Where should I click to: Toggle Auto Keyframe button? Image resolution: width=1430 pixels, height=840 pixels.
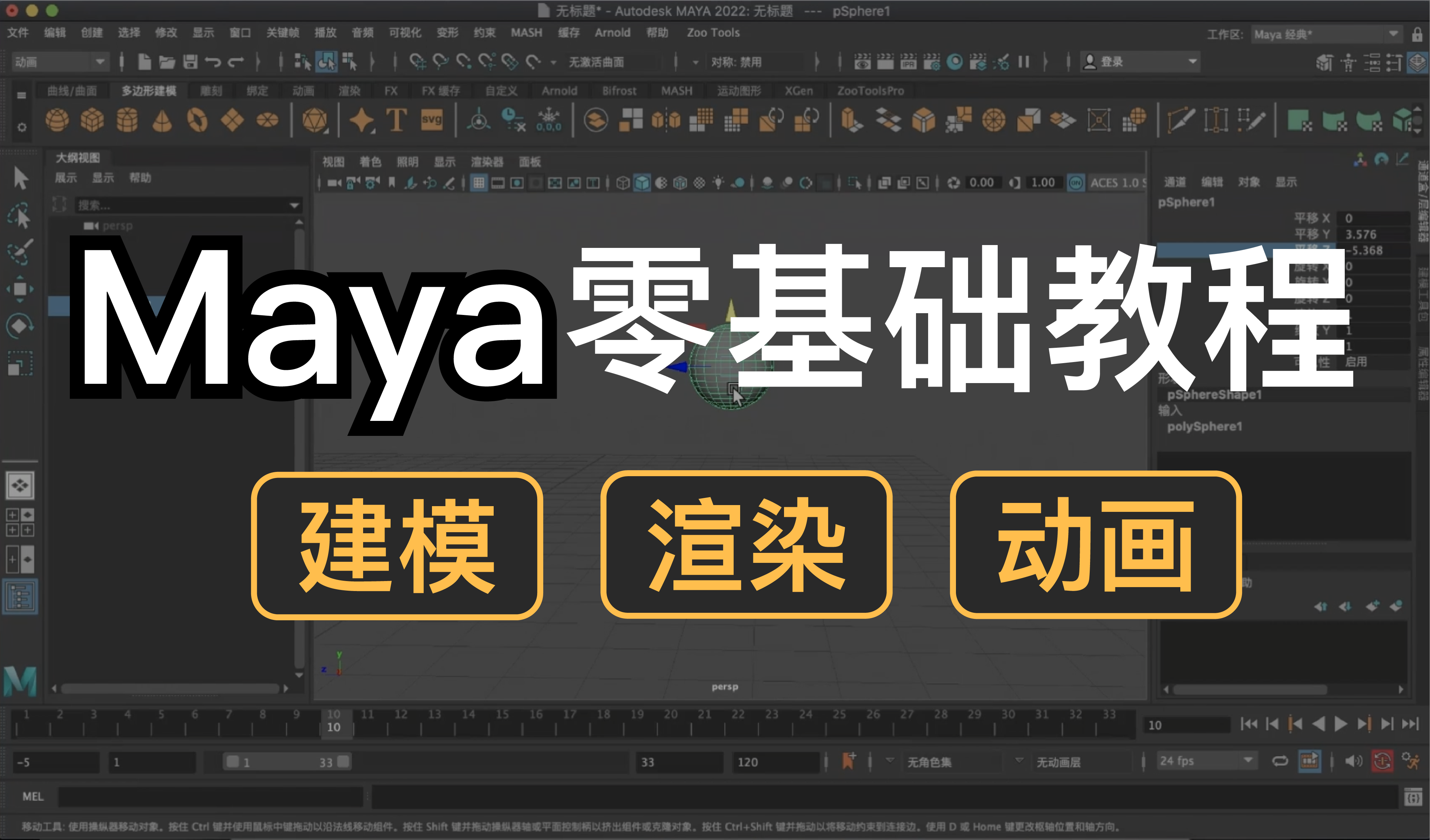1382,761
